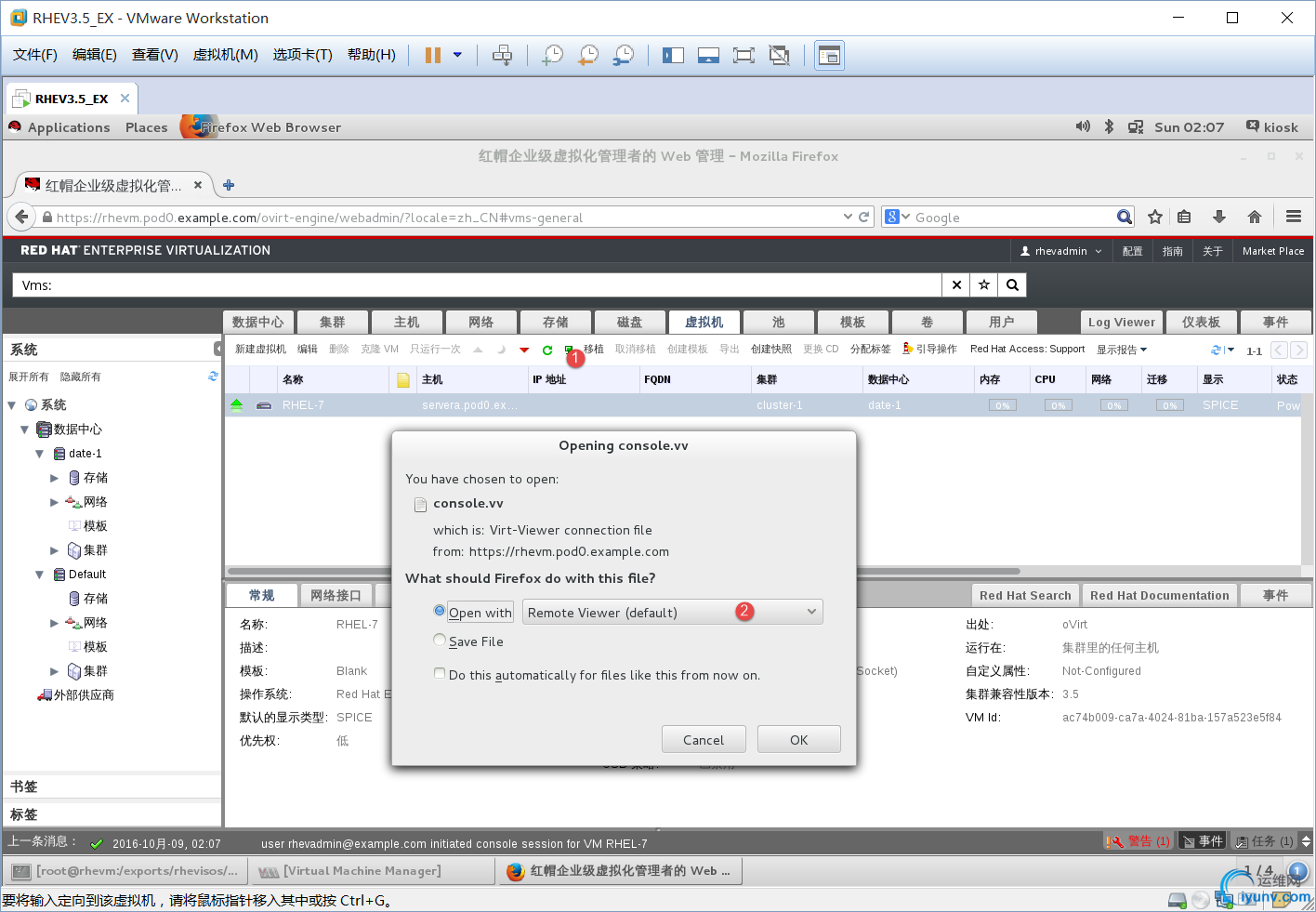The width and height of the screenshot is (1316, 912).
Task: Switch to the 模板 main tab
Action: pyautogui.click(x=852, y=322)
